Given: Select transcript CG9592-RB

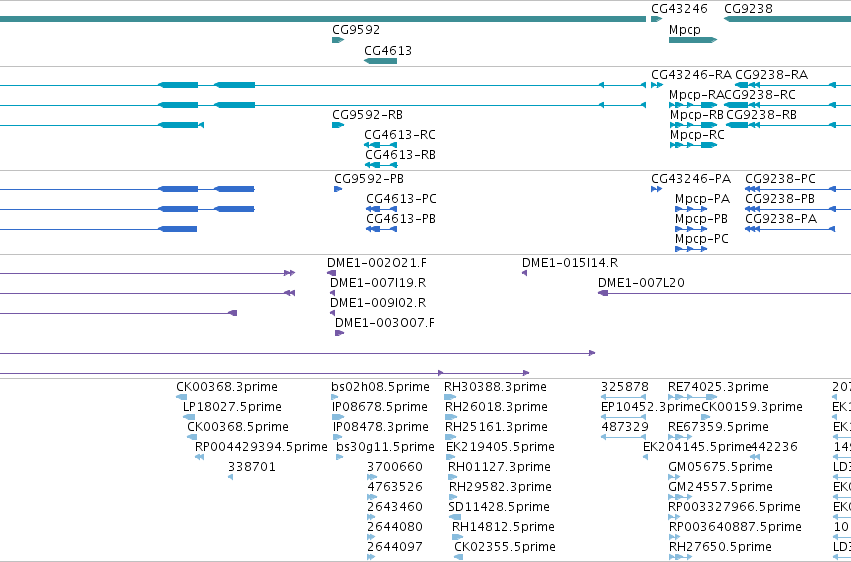Looking at the screenshot, I should [367, 115].
